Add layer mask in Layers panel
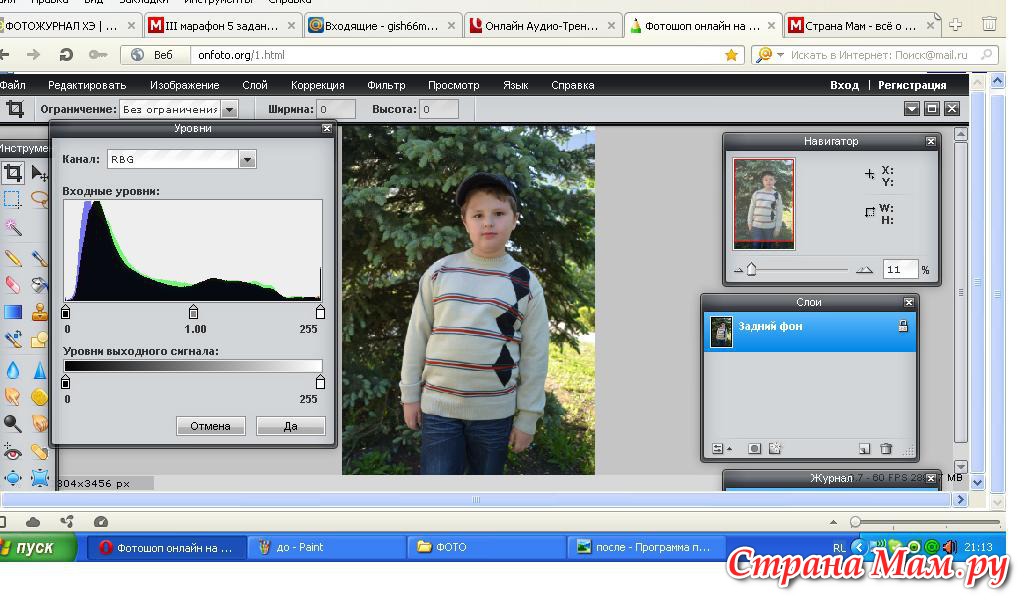The image size is (1024, 600). coord(754,449)
